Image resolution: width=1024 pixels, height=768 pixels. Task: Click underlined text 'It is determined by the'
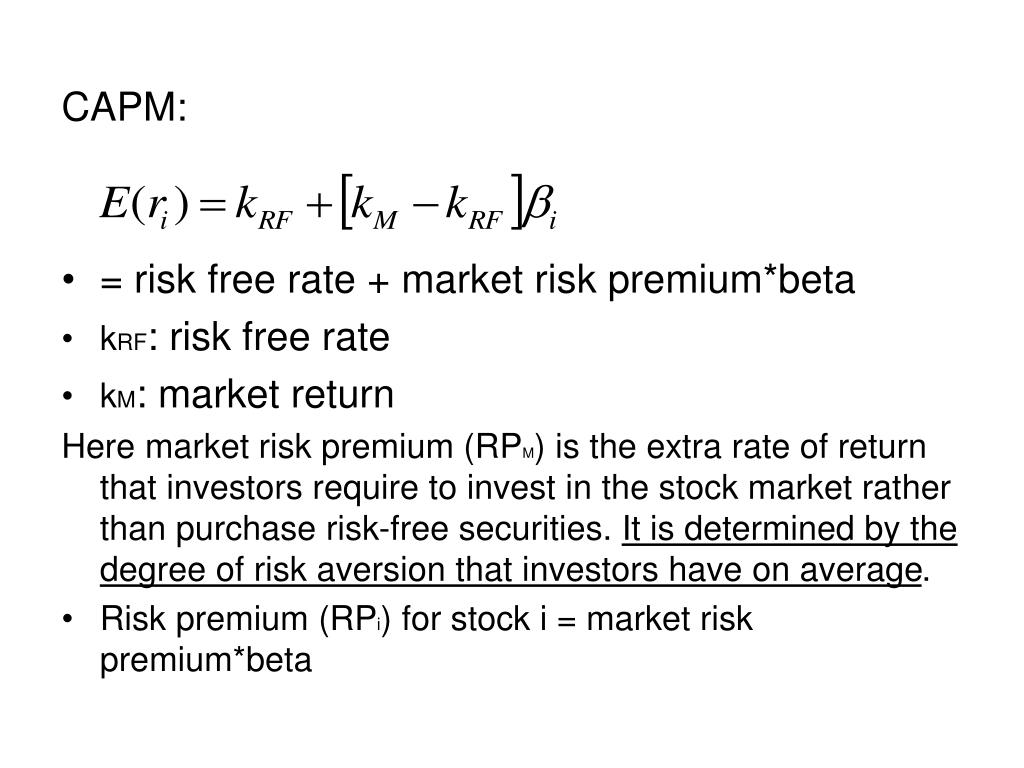(790, 530)
